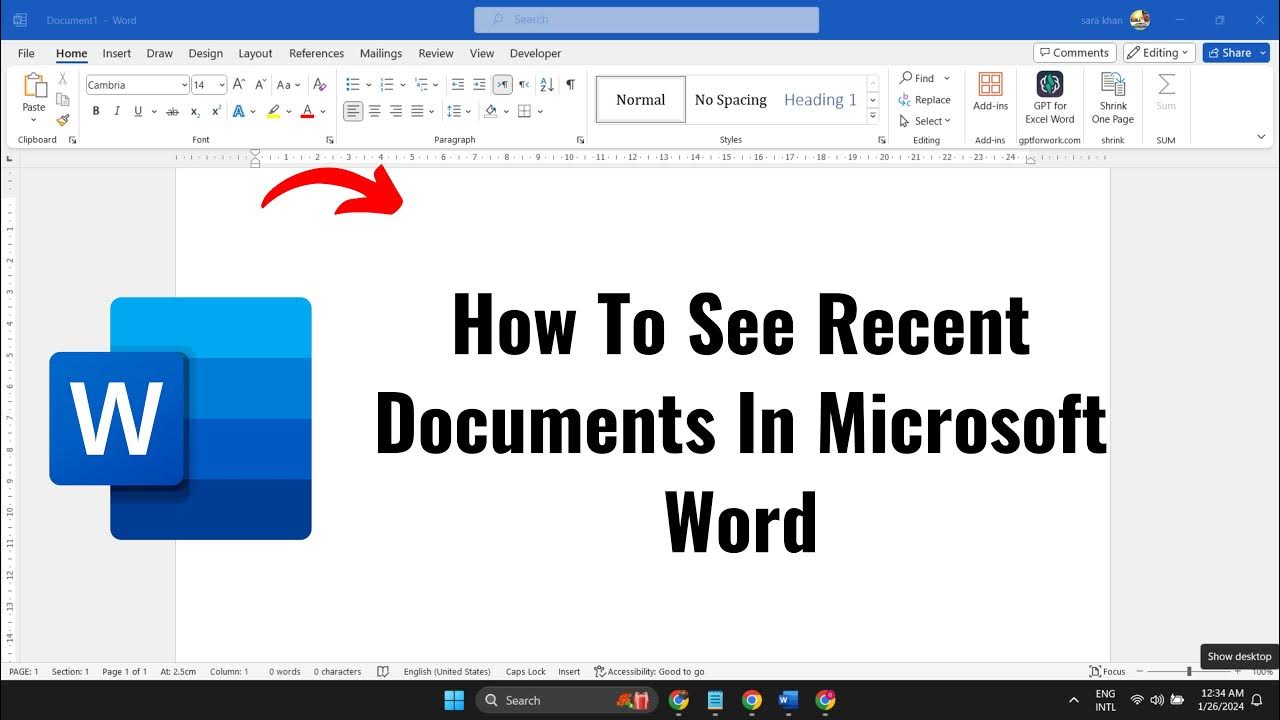The width and height of the screenshot is (1280, 720).
Task: Apply superscript formatting
Action: pos(216,111)
